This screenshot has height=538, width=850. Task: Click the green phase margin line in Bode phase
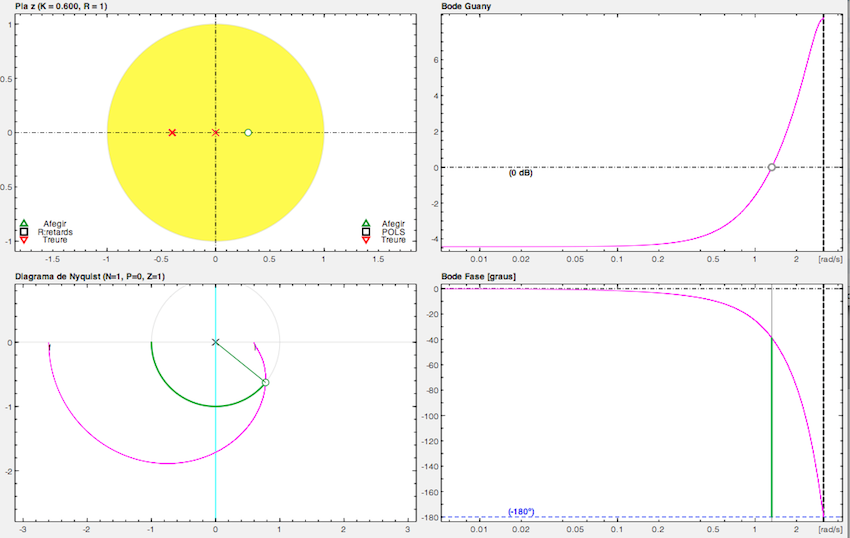(771, 427)
